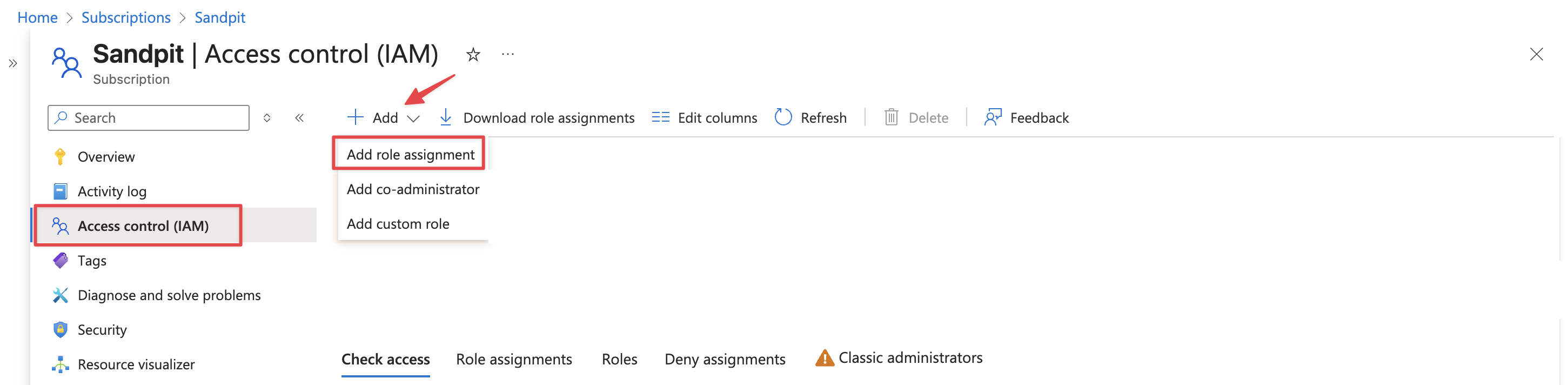
Task: Open Tags via purple tag icon
Action: point(61,260)
